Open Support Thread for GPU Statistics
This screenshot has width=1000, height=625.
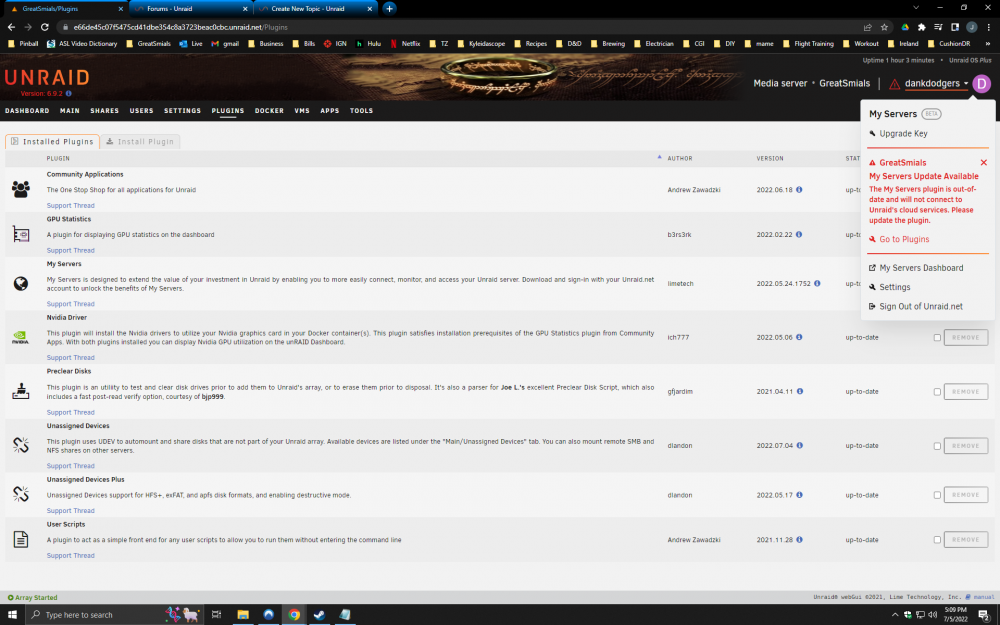(x=70, y=250)
